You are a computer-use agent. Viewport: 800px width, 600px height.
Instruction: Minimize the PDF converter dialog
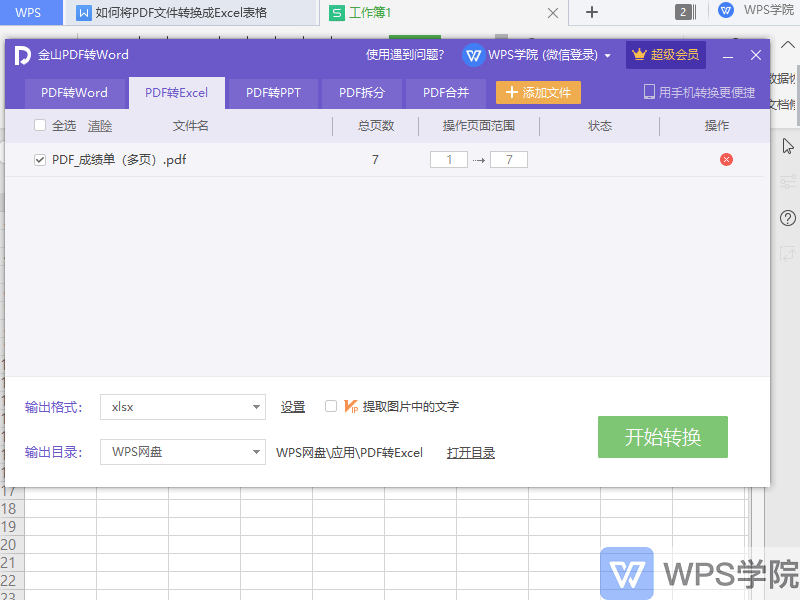click(728, 56)
